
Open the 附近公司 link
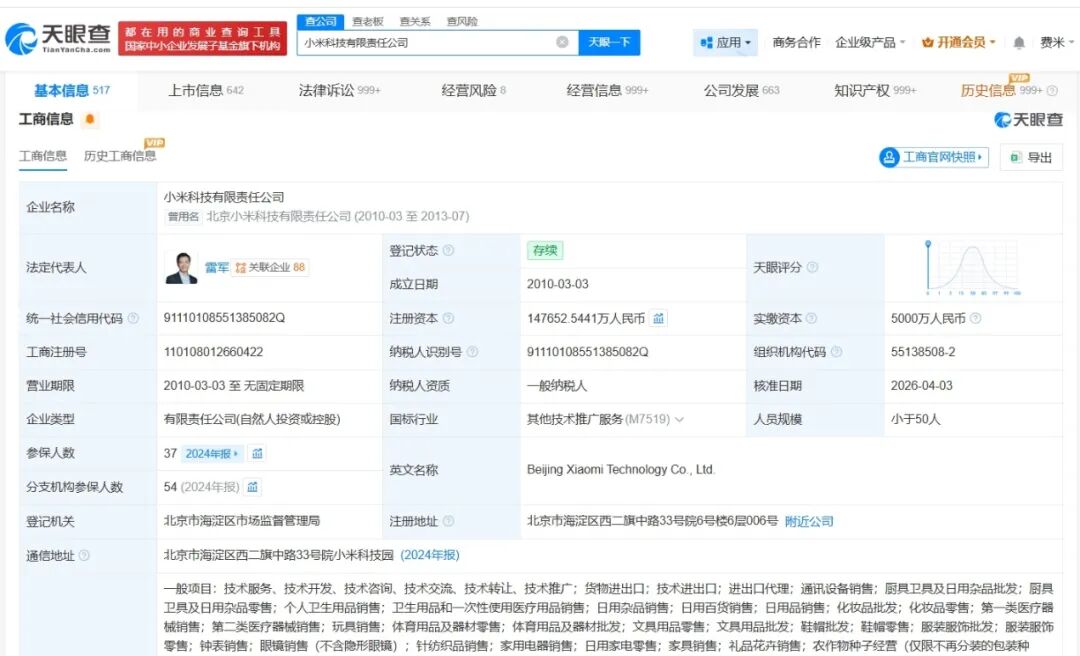click(809, 522)
